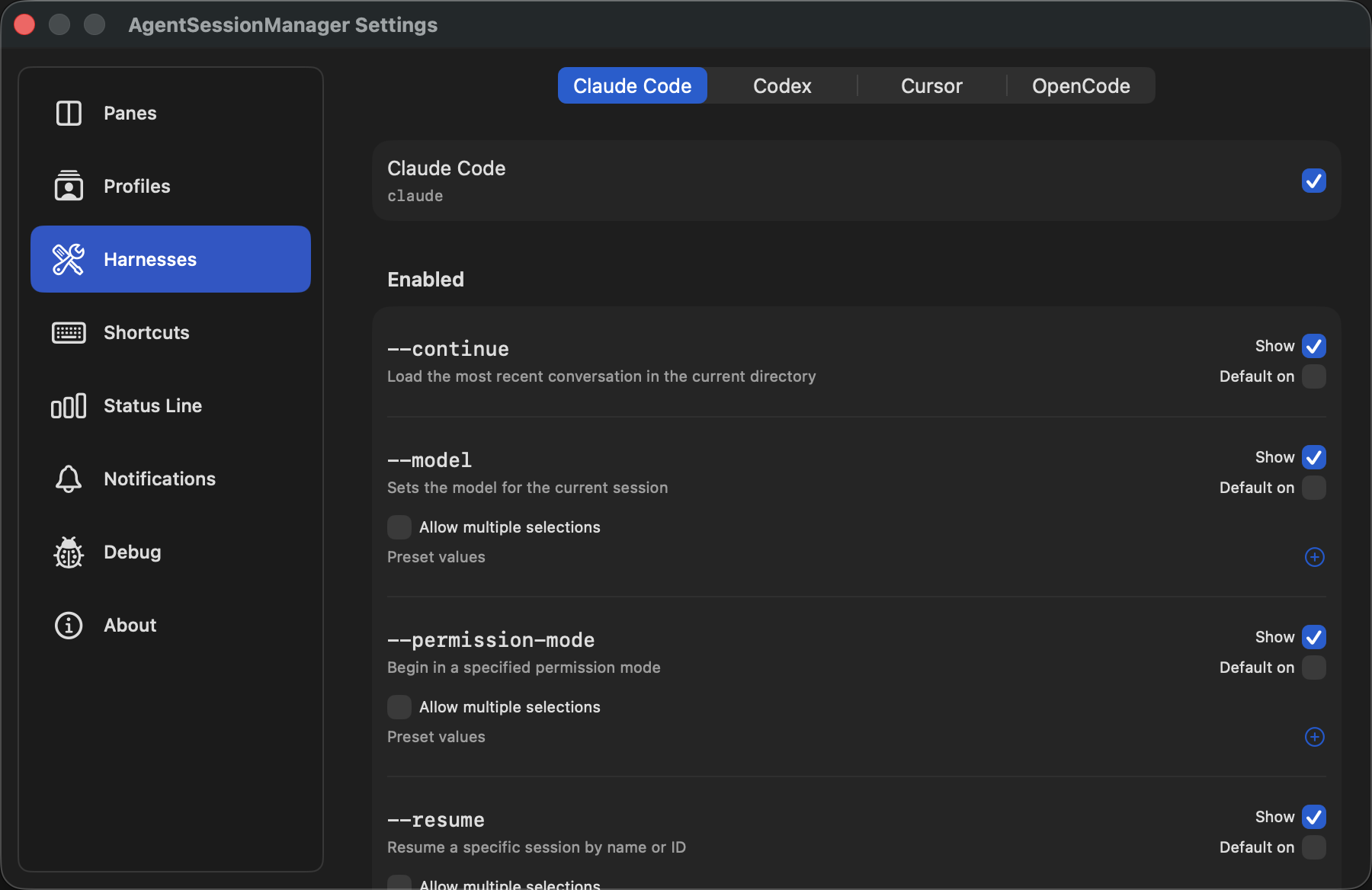This screenshot has width=1372, height=890.
Task: Click 'Resume a specific session by name or ID'
Action: click(537, 847)
